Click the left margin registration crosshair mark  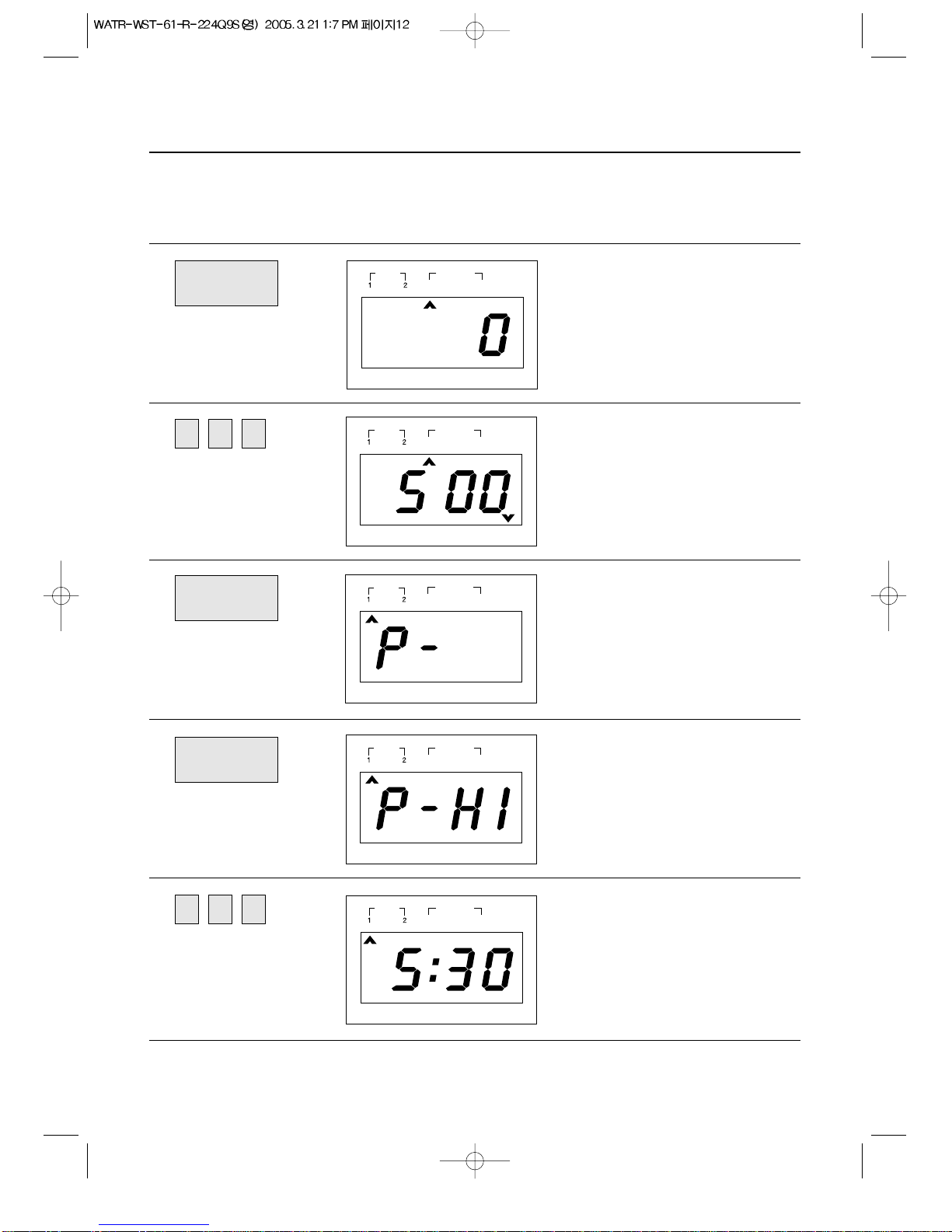(x=61, y=596)
